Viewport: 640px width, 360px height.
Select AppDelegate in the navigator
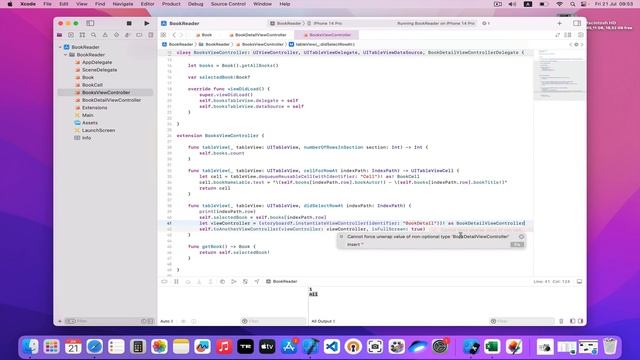tap(97, 62)
